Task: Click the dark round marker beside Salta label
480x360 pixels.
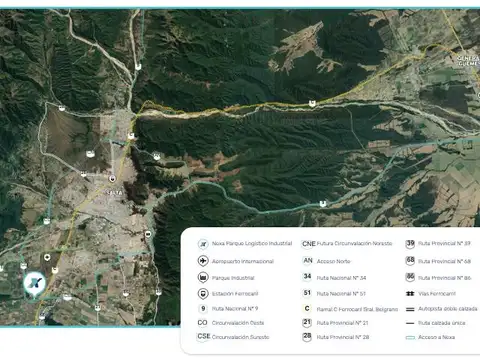Action: point(113,179)
